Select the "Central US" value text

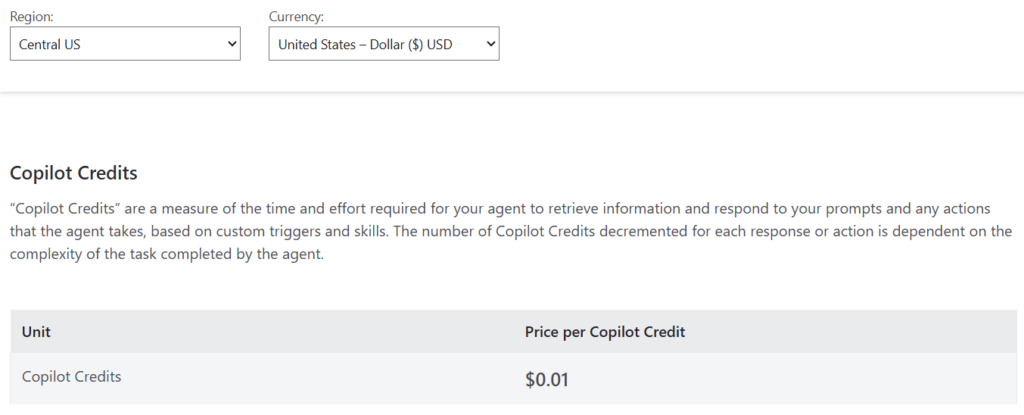tap(52, 44)
